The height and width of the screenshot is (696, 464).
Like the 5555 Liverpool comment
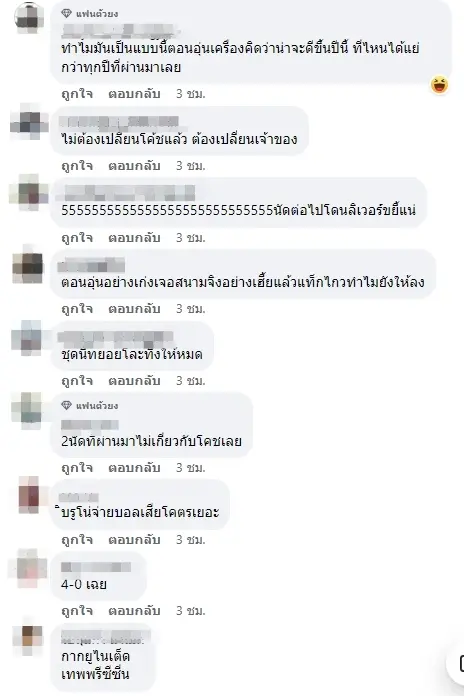(77, 238)
